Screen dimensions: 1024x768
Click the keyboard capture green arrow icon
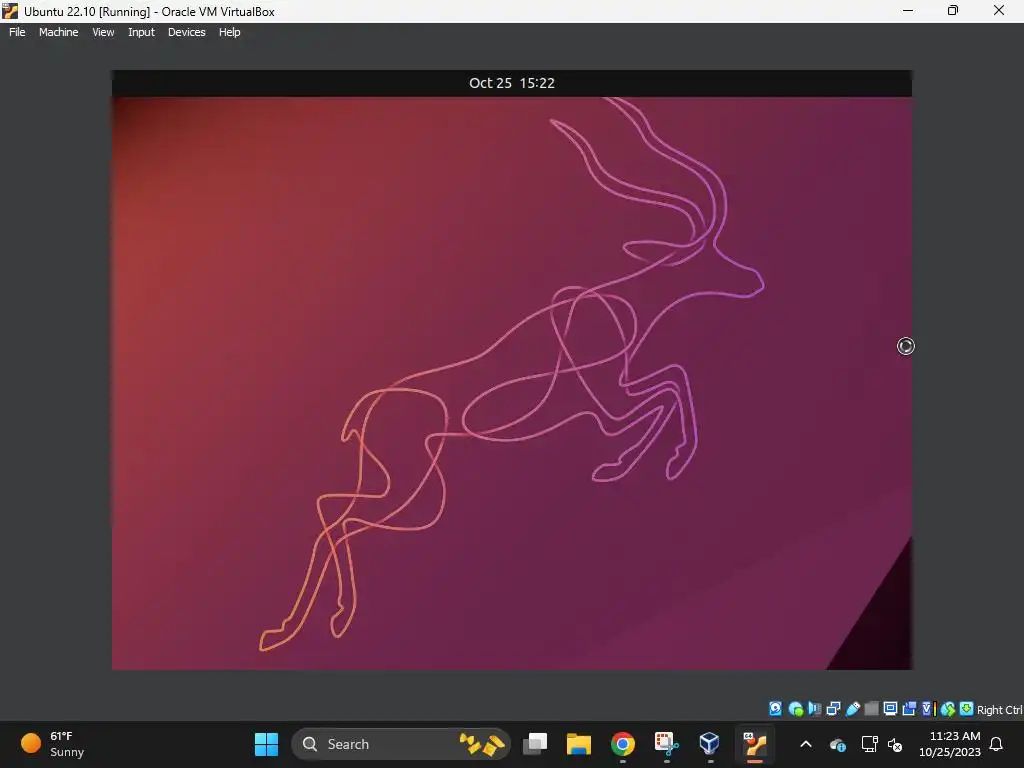(x=967, y=709)
